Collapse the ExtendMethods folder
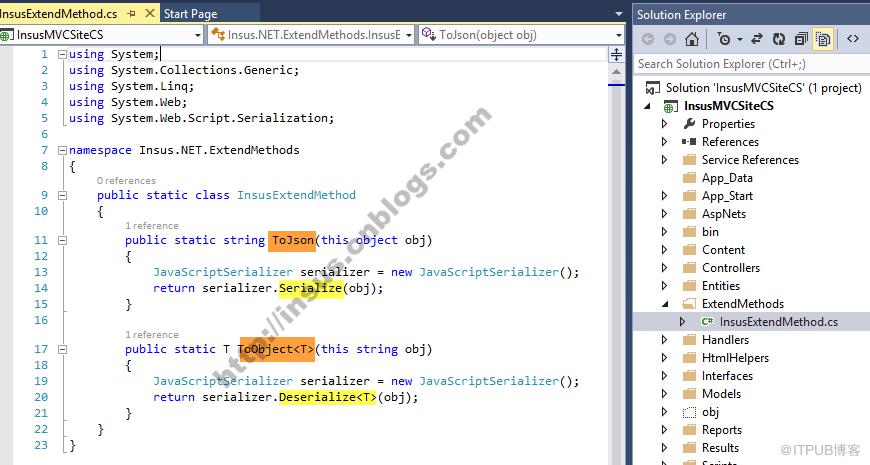This screenshot has width=870, height=465. [x=664, y=304]
